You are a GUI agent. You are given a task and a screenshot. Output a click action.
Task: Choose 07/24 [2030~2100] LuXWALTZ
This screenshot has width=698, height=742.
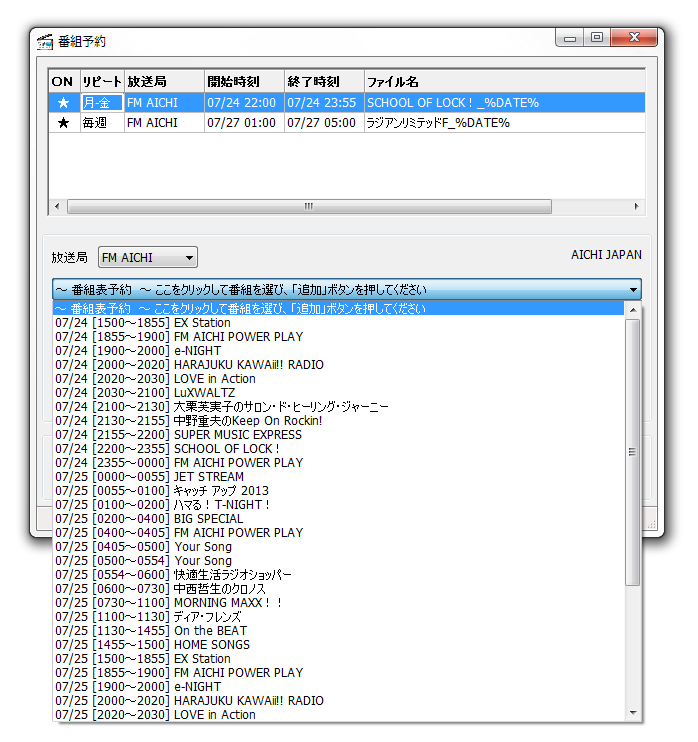pyautogui.click(x=338, y=393)
